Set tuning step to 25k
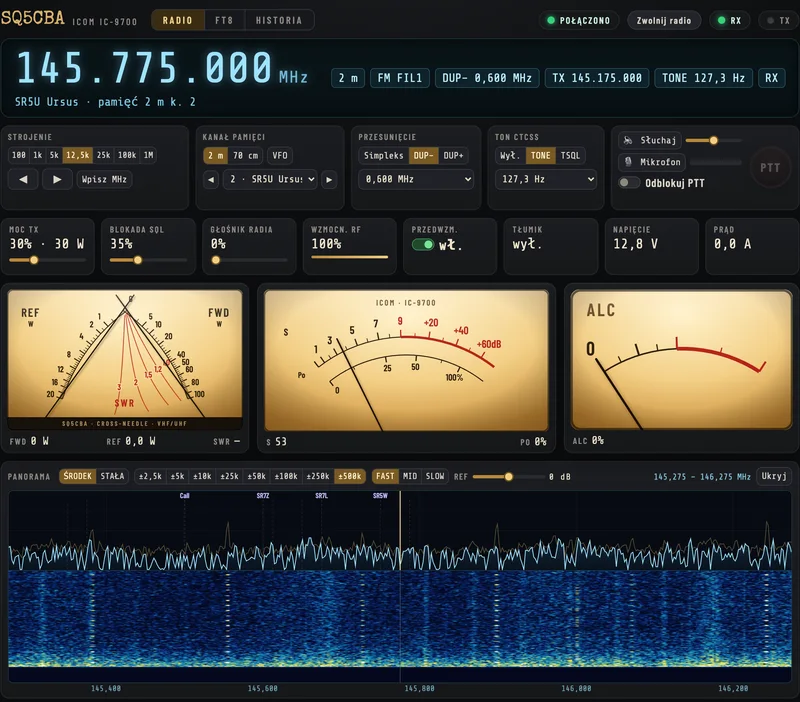800x702 pixels. coord(104,155)
